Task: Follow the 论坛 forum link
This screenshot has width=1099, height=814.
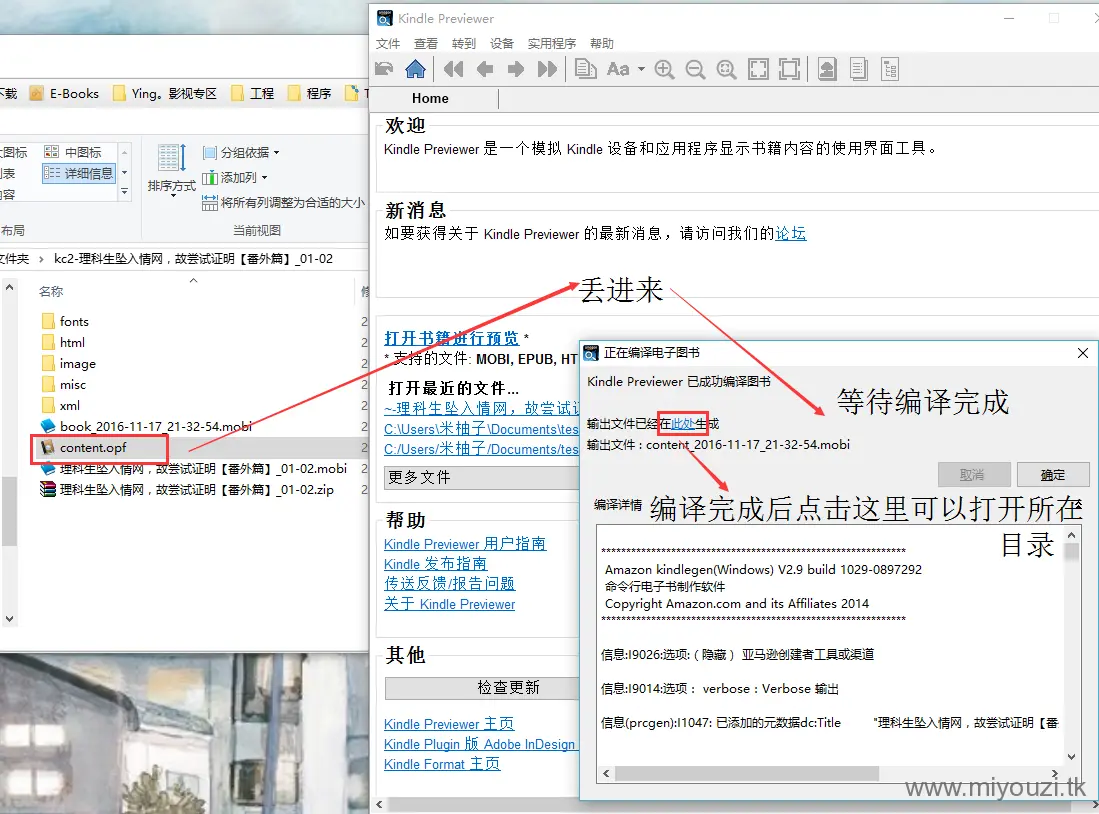Action: pyautogui.click(x=791, y=233)
